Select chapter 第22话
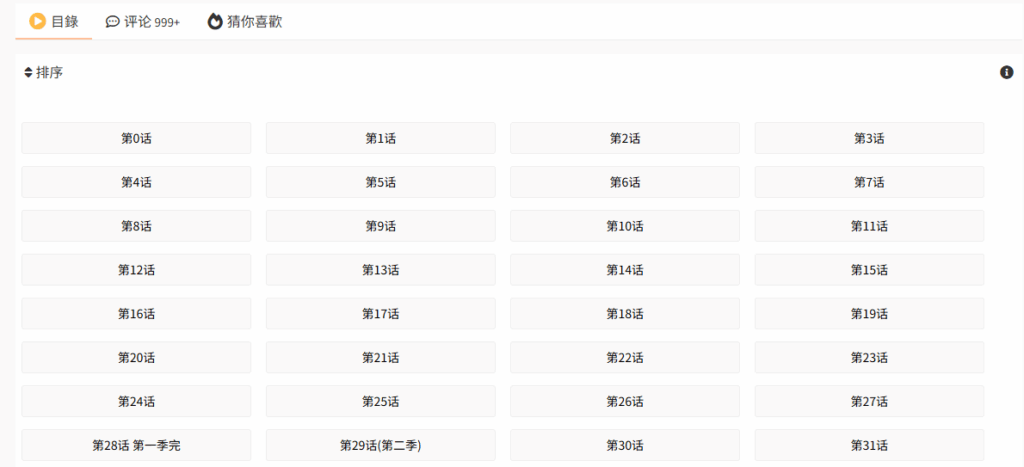This screenshot has width=1024, height=467. click(625, 357)
